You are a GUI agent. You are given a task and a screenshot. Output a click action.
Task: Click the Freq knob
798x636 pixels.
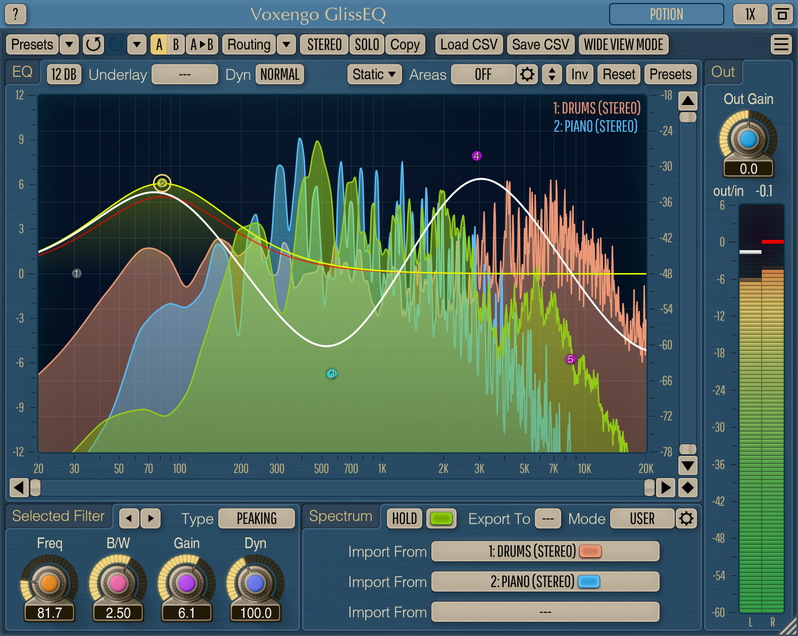click(49, 583)
